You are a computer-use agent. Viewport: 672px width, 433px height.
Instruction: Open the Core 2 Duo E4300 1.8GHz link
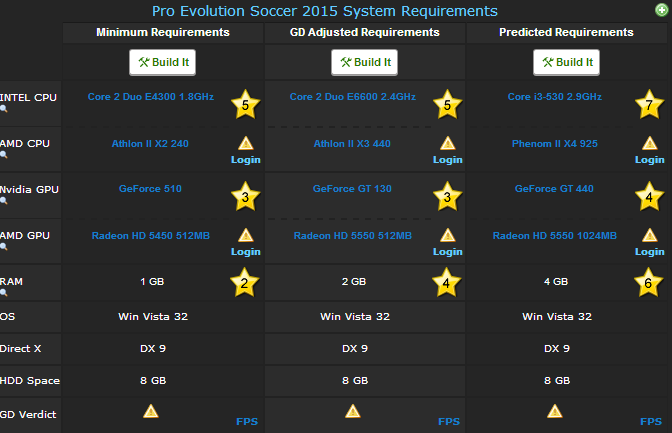tap(151, 97)
